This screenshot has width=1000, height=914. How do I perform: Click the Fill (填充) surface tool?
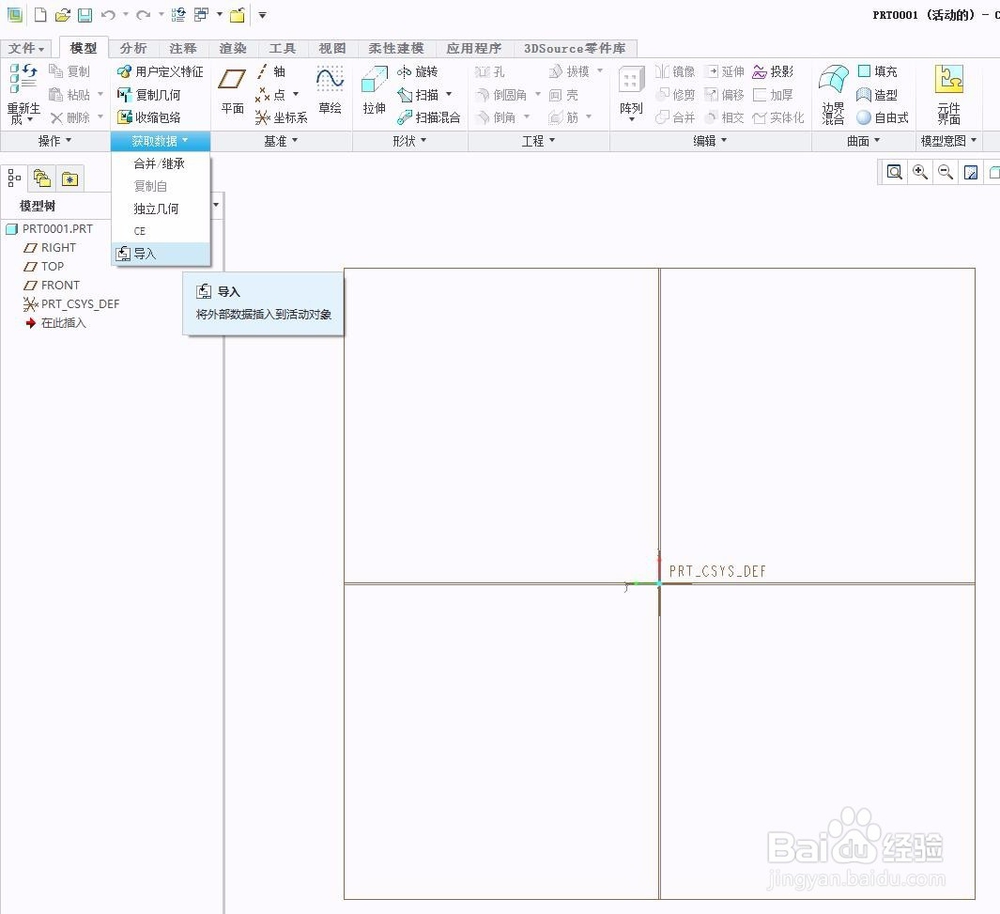878,71
